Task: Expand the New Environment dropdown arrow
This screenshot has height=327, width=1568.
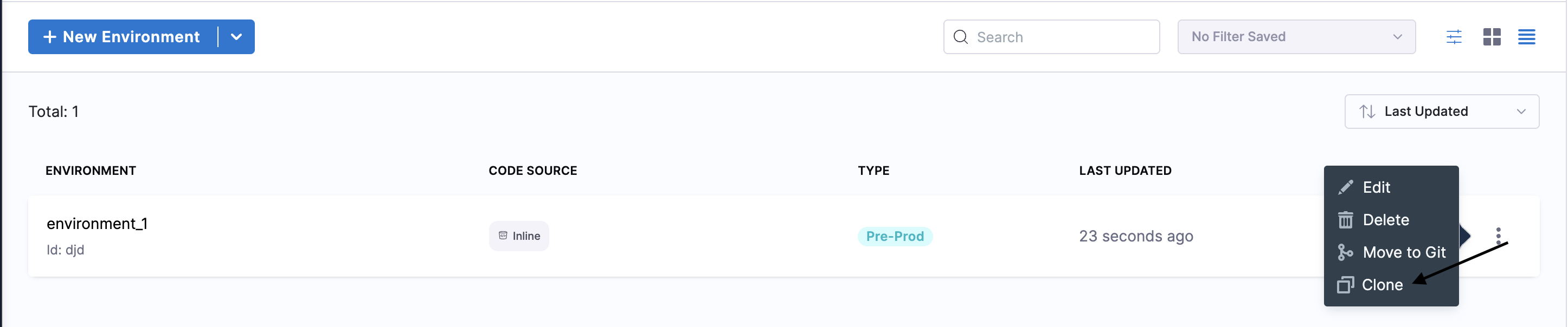Action: (236, 37)
